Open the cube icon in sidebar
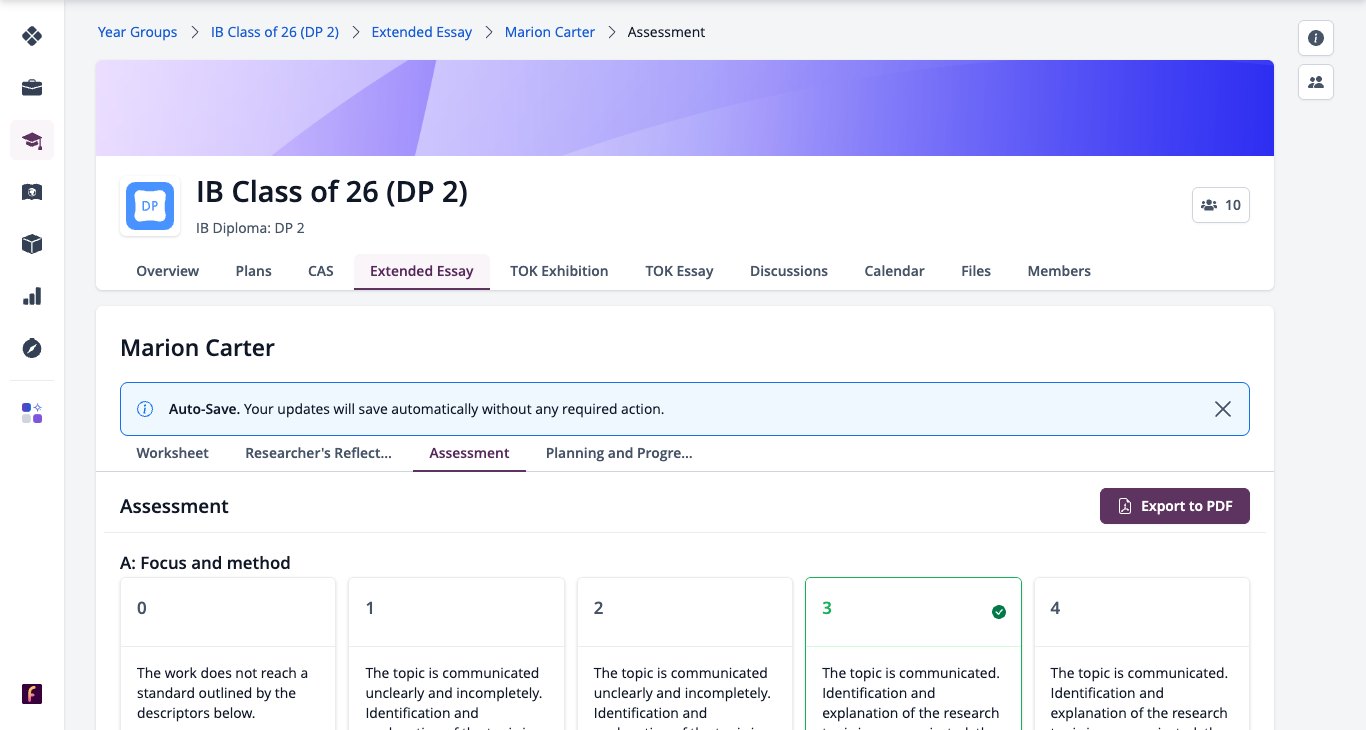 pyautogui.click(x=32, y=244)
